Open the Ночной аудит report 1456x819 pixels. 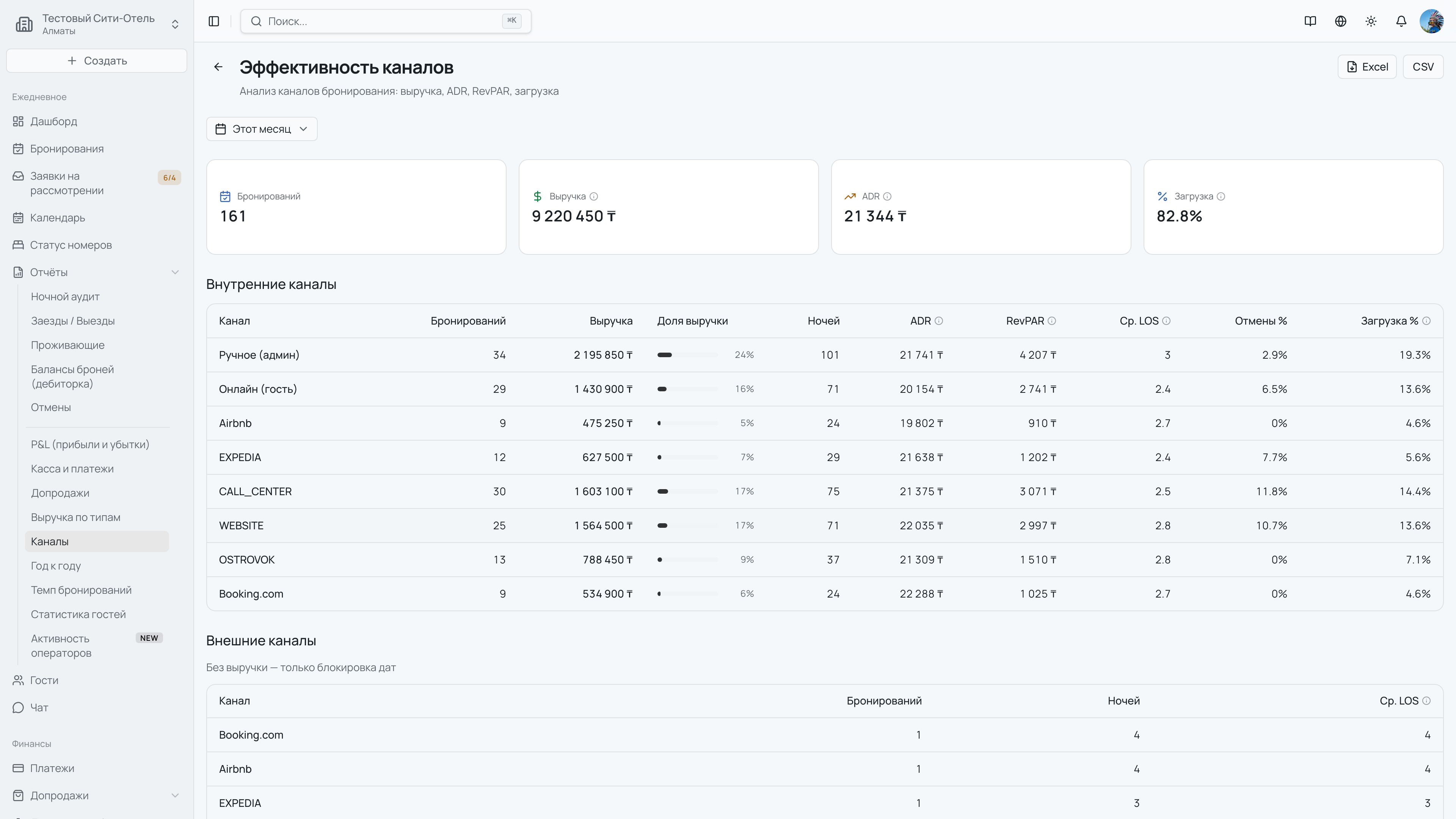65,297
